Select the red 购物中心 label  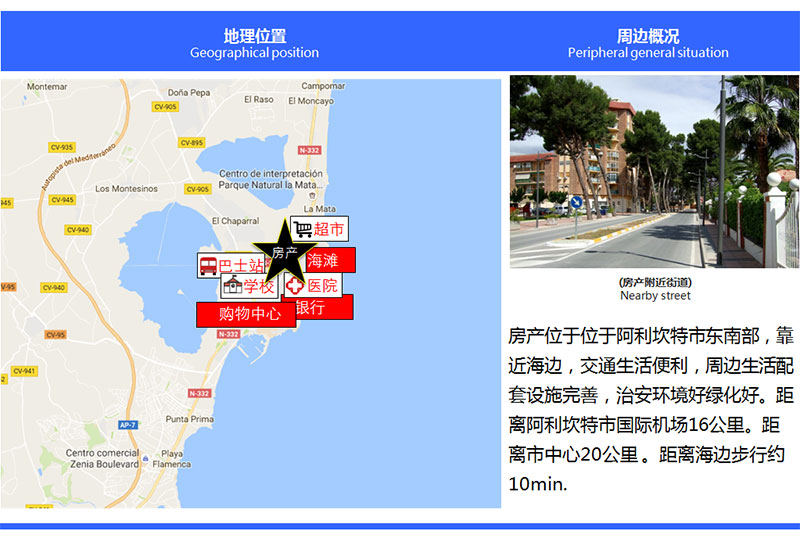pos(249,314)
